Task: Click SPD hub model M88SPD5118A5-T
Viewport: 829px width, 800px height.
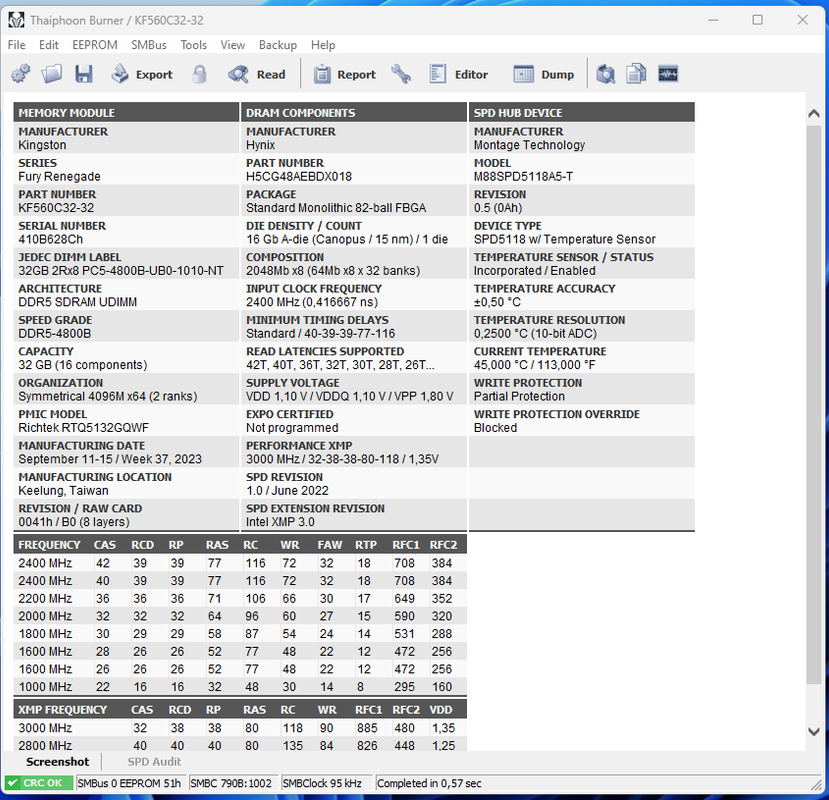Action: tap(523, 177)
